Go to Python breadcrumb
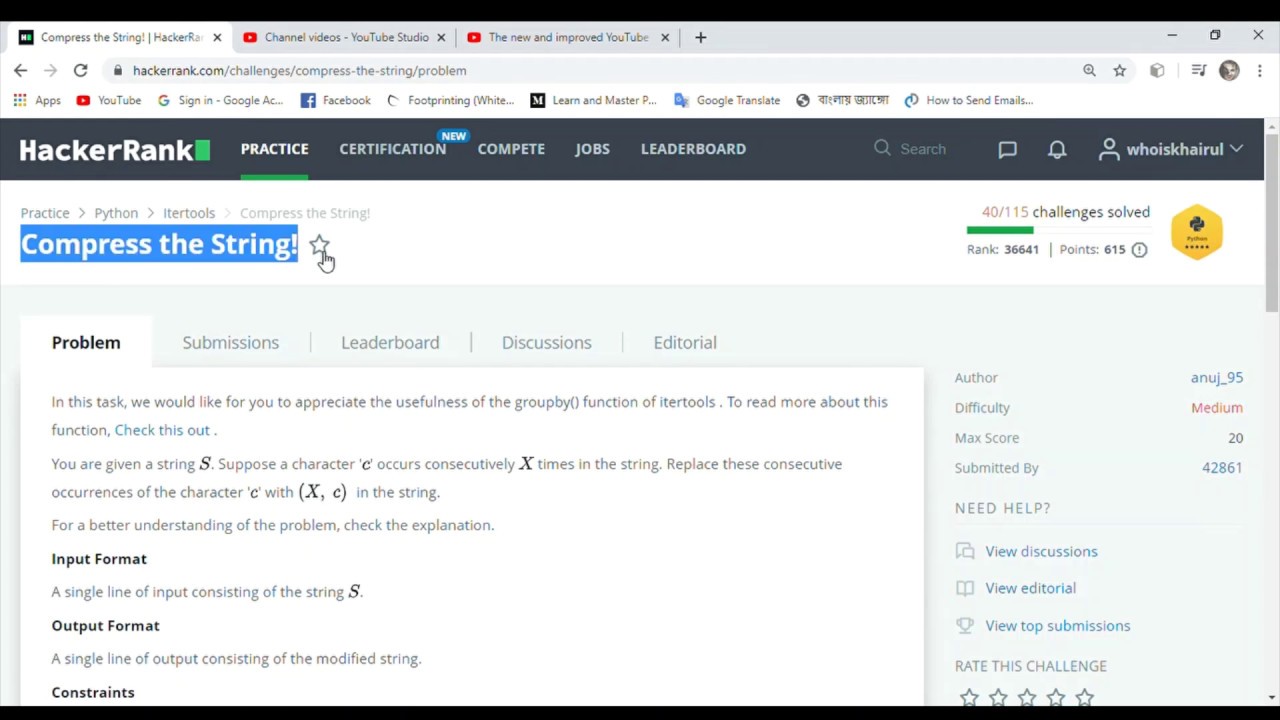The height and width of the screenshot is (720, 1280). 116,213
